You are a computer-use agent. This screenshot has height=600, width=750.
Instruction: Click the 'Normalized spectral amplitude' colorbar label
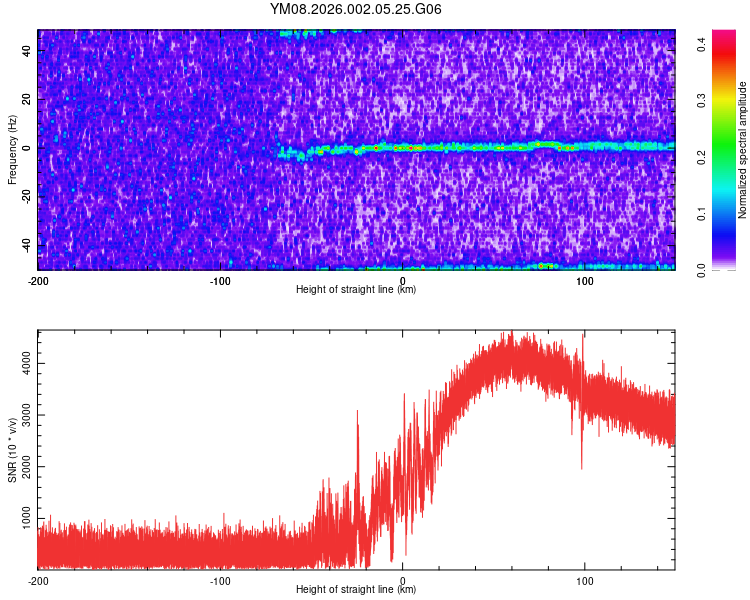tap(743, 150)
